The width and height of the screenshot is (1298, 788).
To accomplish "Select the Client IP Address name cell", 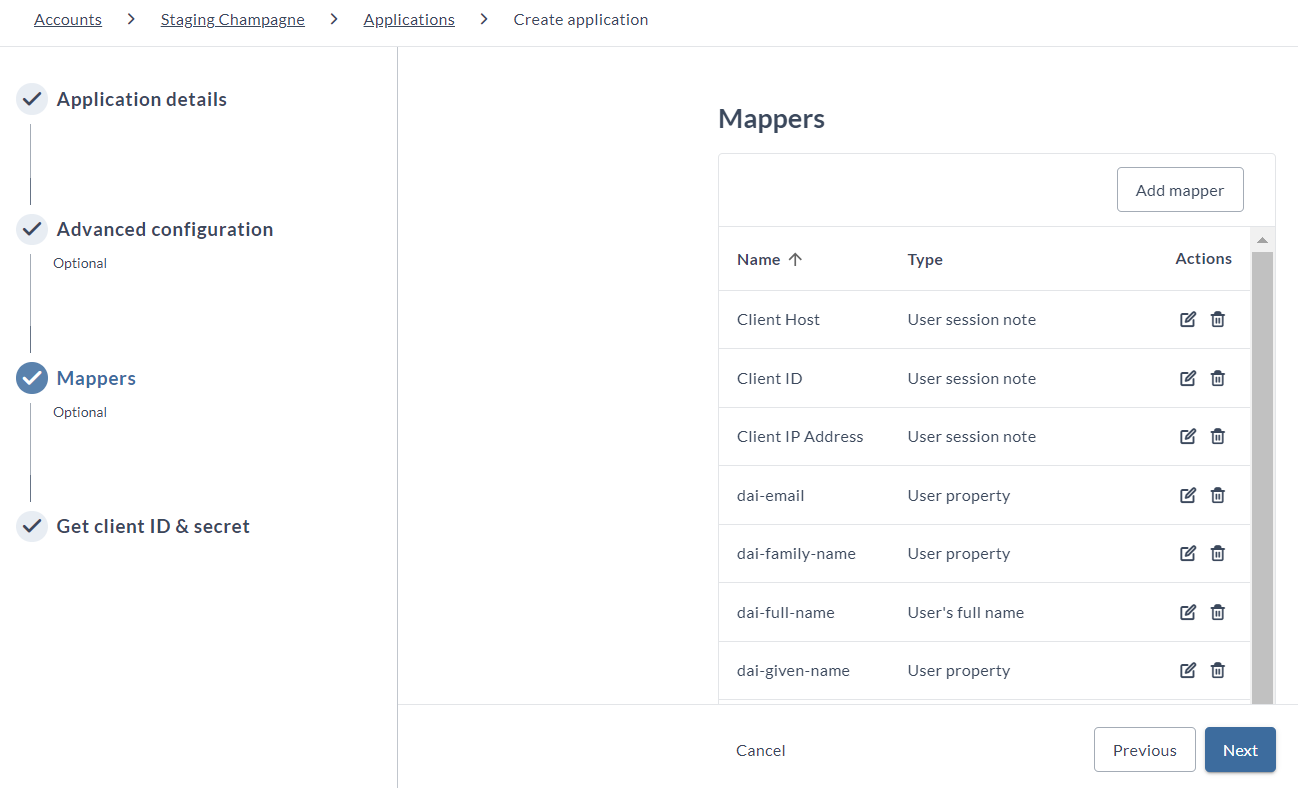I will click(x=800, y=436).
